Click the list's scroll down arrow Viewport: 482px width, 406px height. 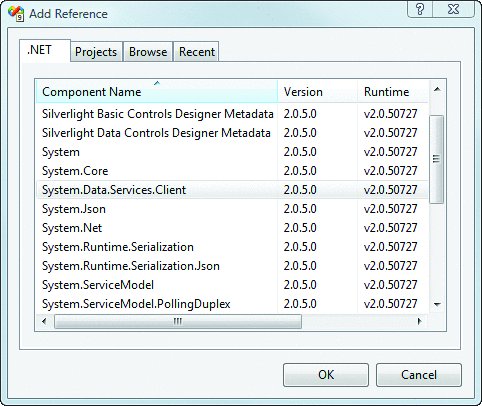click(437, 304)
